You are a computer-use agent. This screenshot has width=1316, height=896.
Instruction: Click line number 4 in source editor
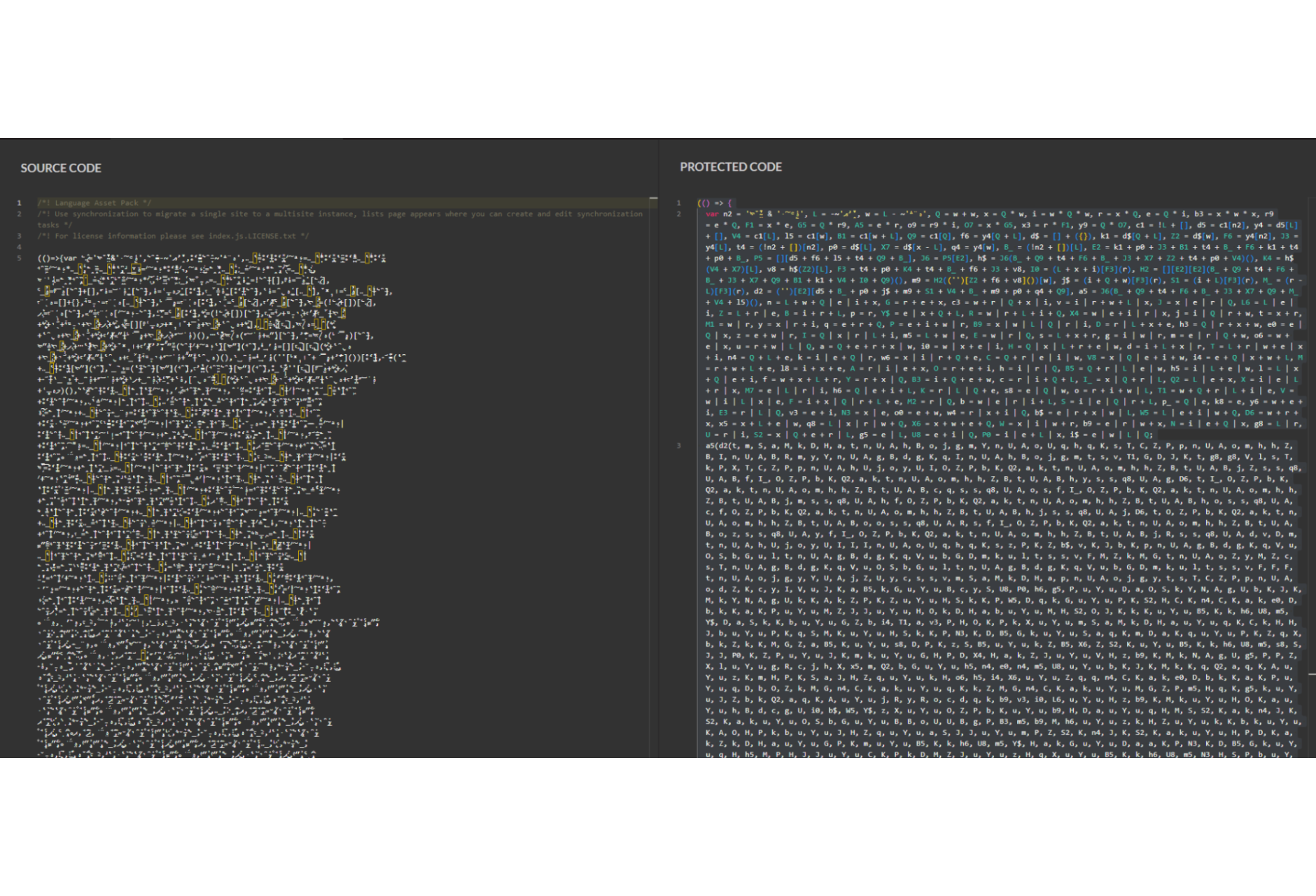(x=20, y=247)
